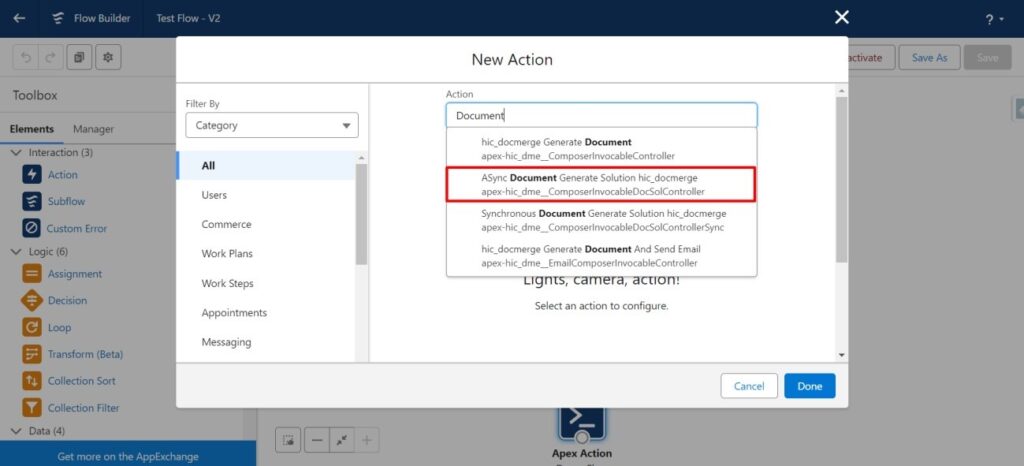Select the Messaging category

[x=266, y=342]
